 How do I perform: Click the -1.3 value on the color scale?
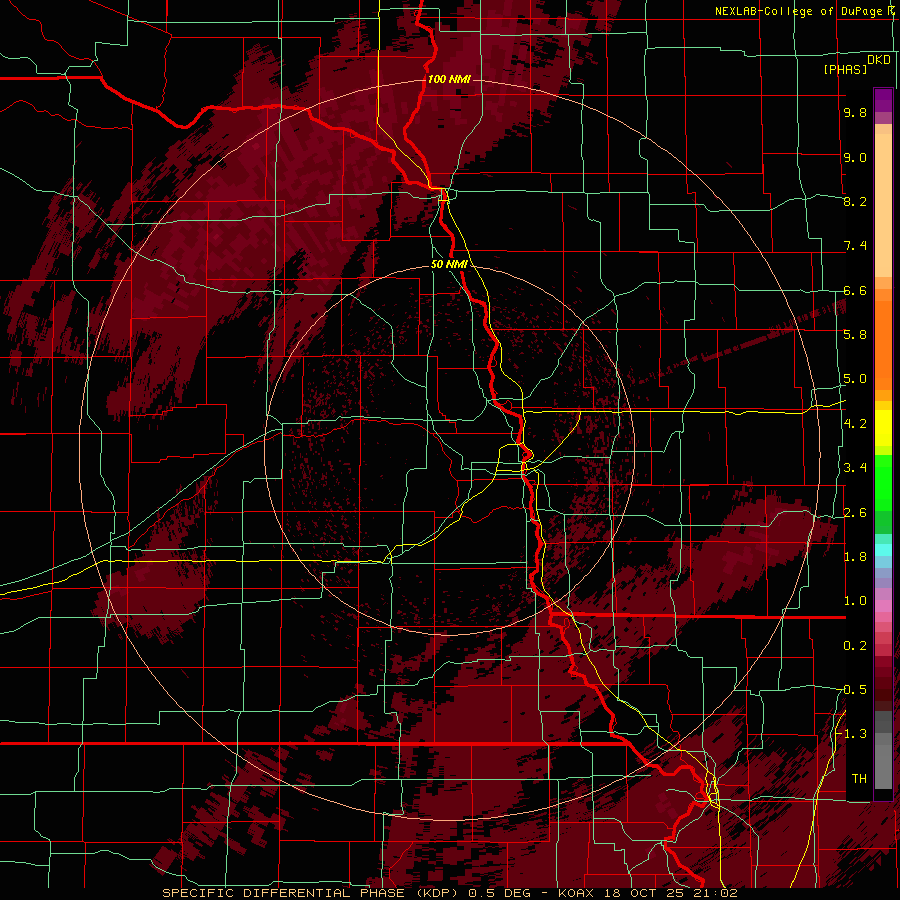coord(852,734)
